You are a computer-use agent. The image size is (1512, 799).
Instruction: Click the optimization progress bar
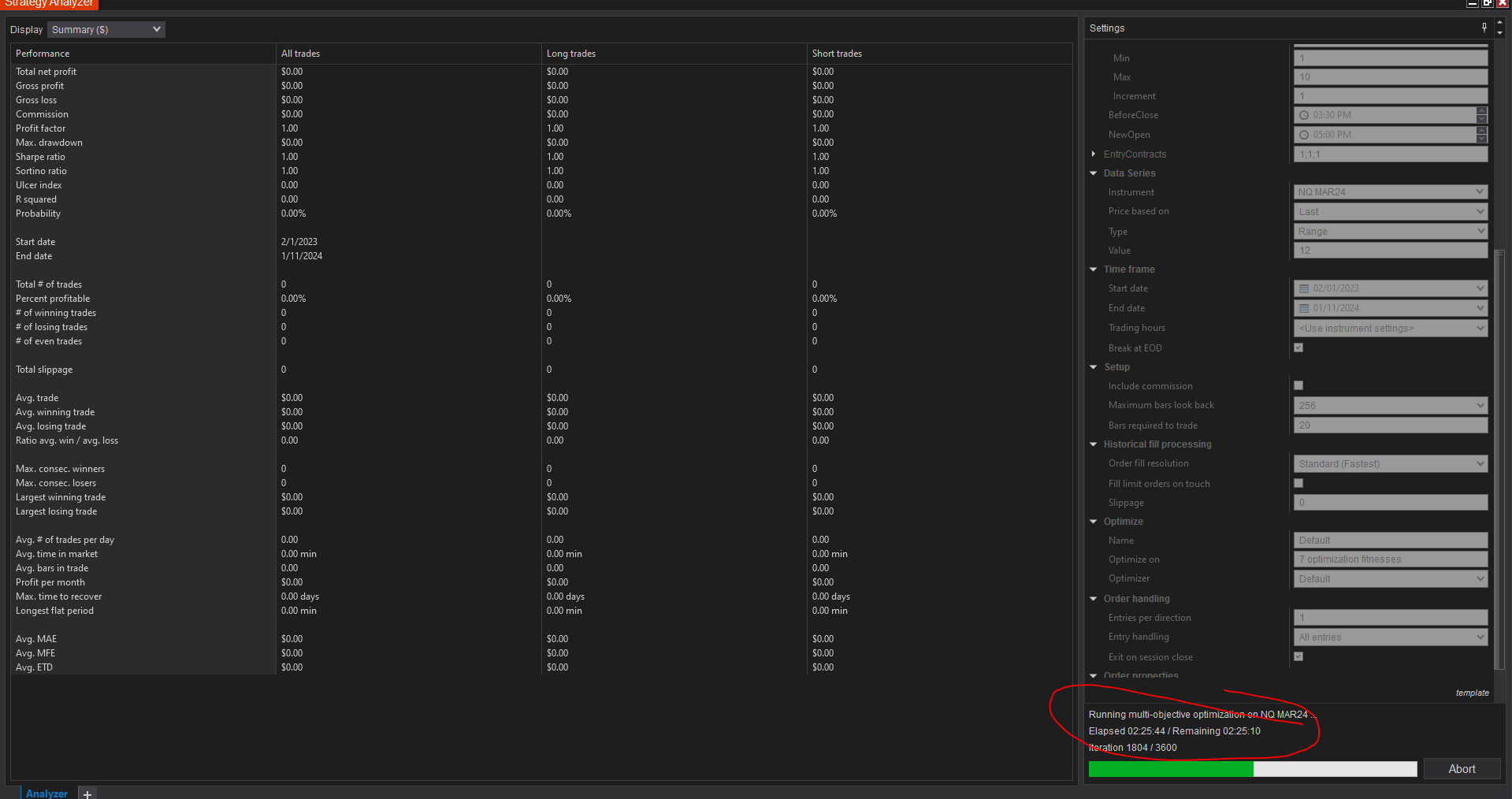tap(1253, 769)
